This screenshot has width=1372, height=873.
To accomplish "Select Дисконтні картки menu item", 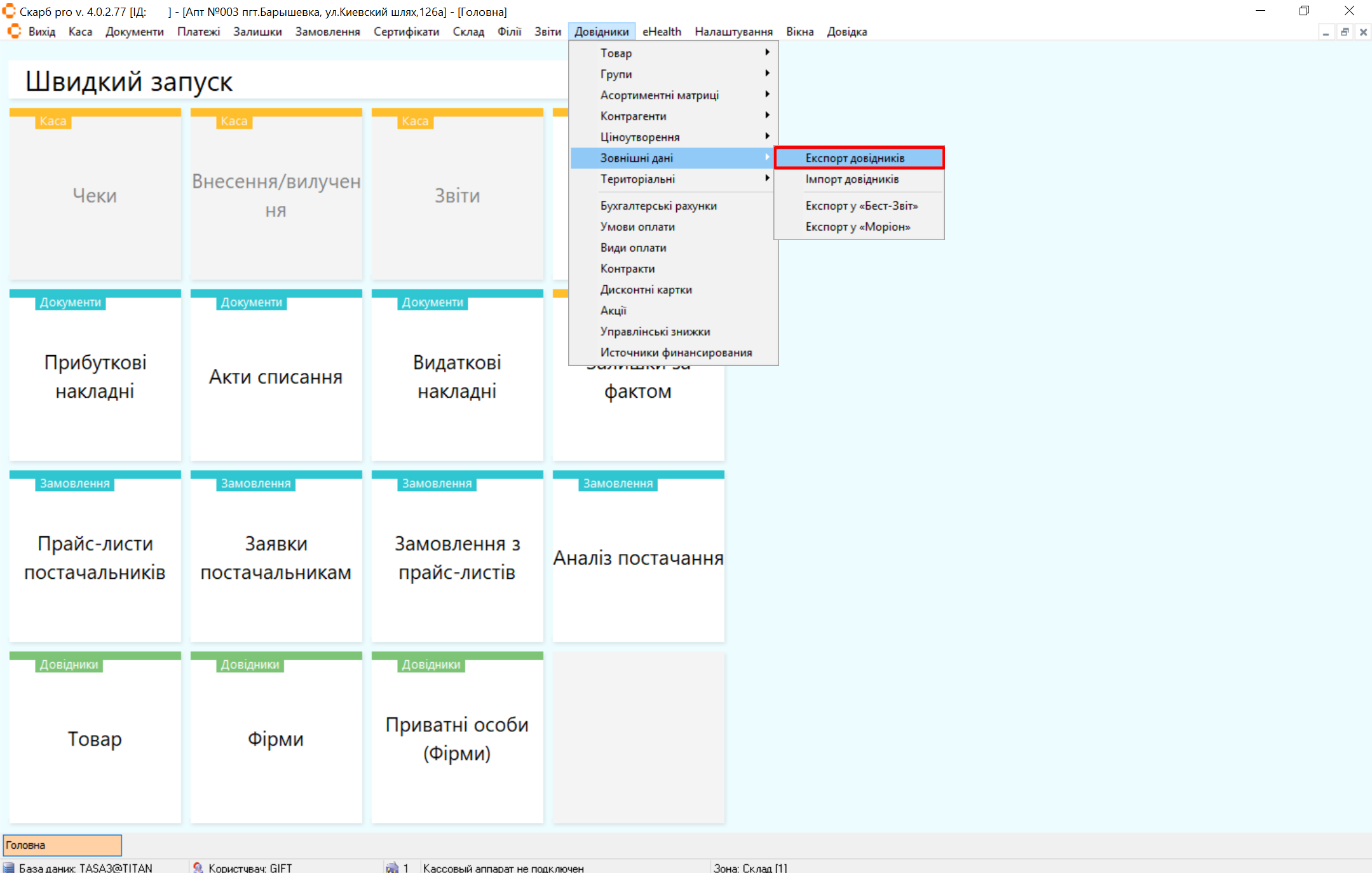I will pos(646,289).
